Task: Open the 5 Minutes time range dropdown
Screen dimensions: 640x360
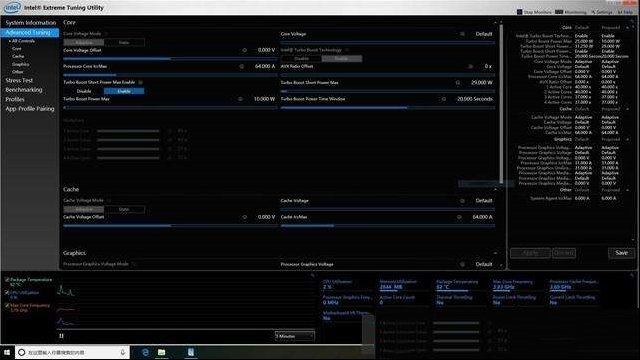Action: (294, 336)
